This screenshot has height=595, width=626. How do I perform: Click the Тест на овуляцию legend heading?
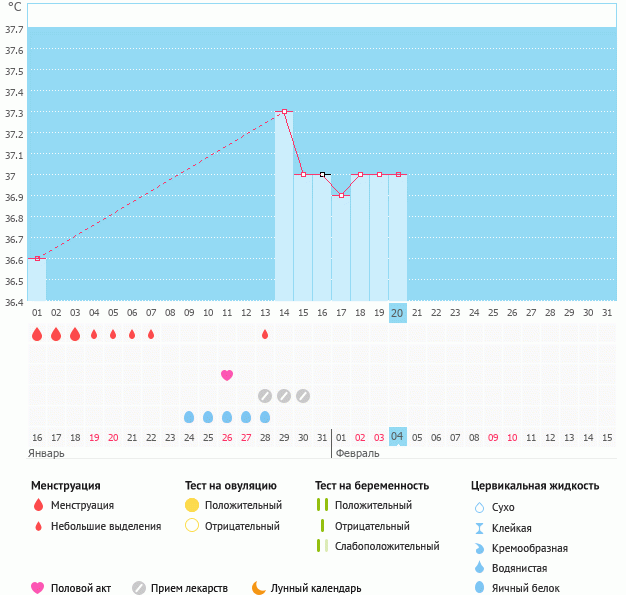[231, 486]
